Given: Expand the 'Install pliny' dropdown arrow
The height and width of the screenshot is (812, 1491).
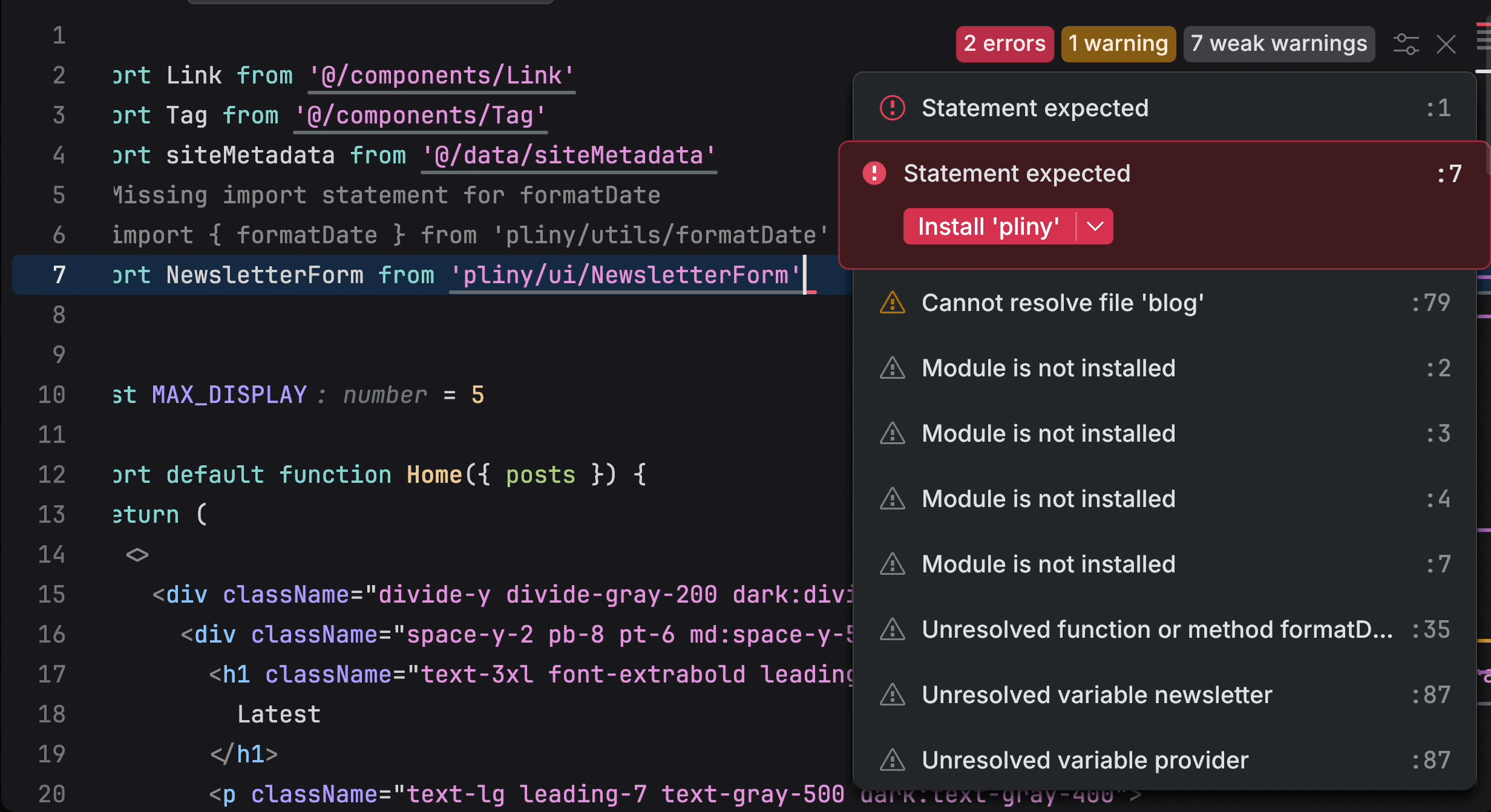Looking at the screenshot, I should click(x=1093, y=226).
